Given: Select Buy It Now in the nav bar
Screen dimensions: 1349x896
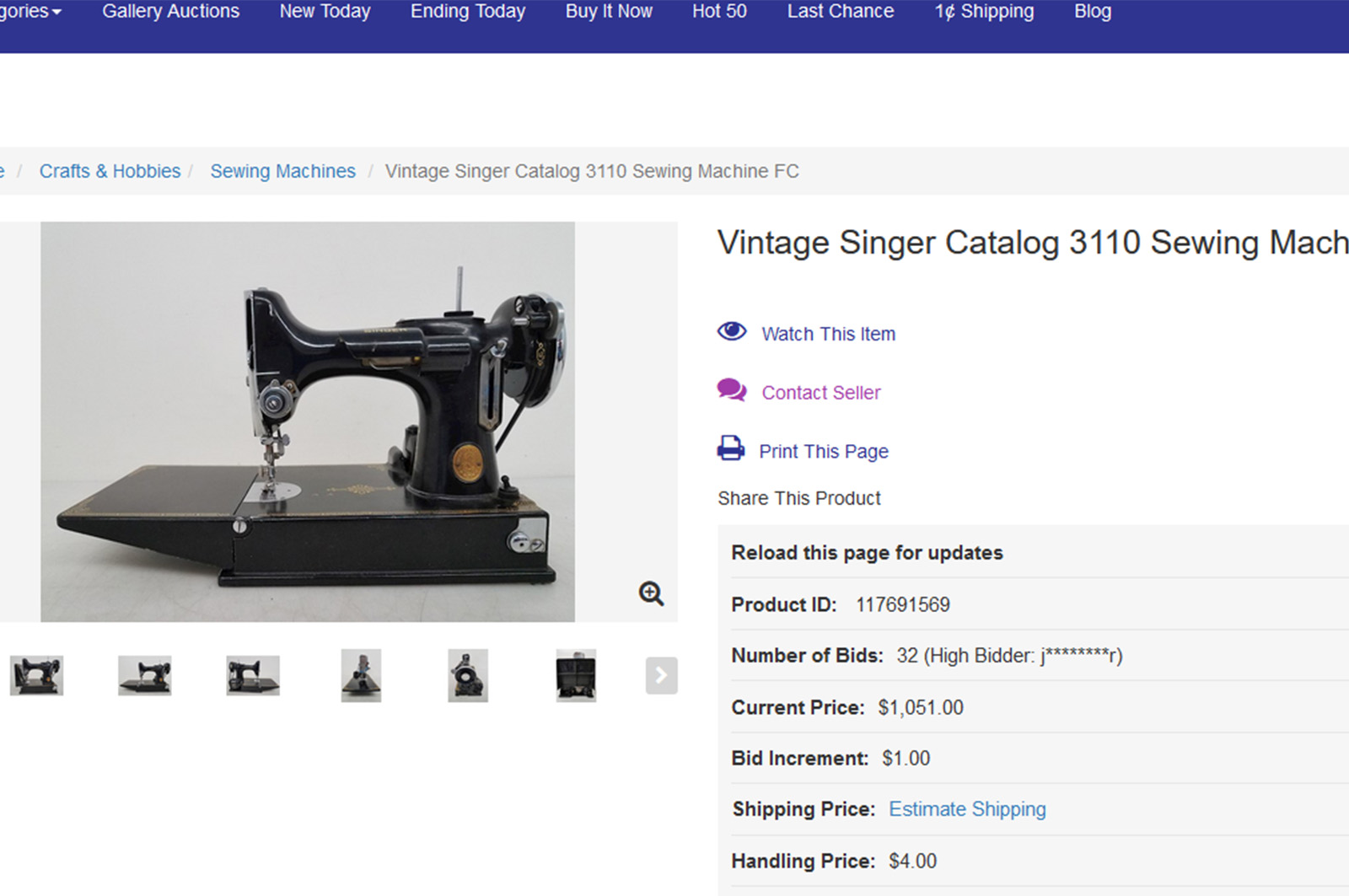Looking at the screenshot, I should click(x=609, y=12).
